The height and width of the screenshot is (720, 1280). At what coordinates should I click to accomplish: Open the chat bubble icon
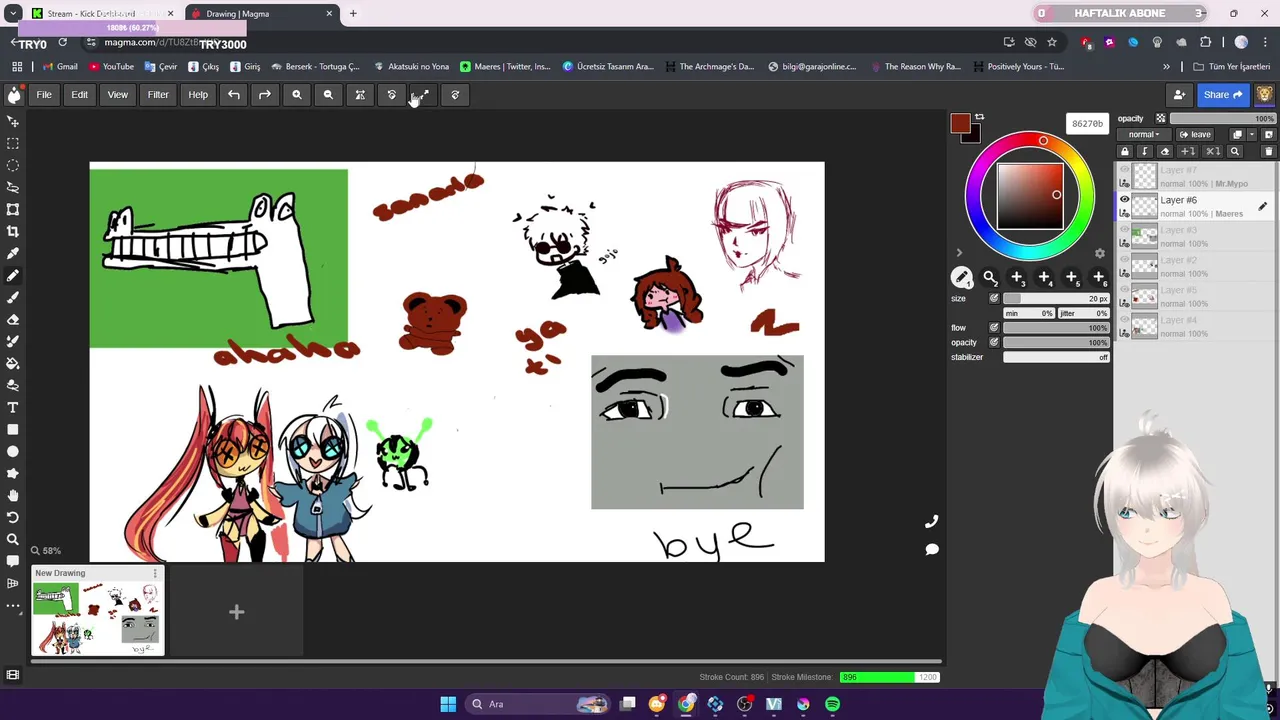coord(931,549)
